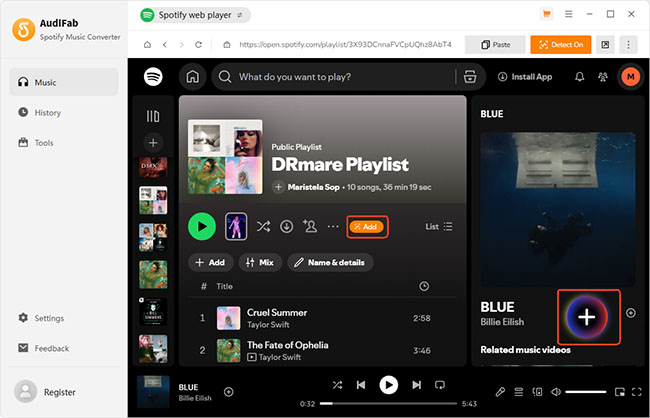Open the mini player icon

(x=619, y=392)
